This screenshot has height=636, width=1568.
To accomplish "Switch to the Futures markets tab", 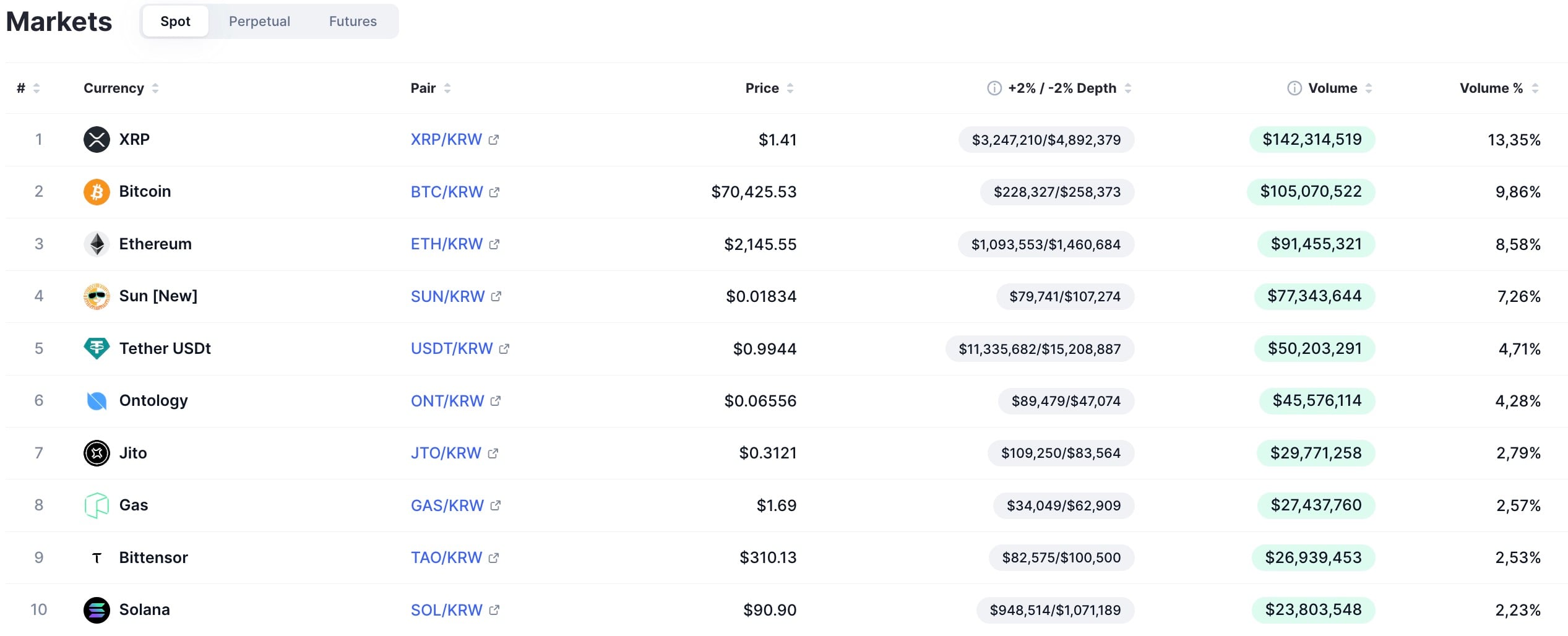I will (353, 22).
